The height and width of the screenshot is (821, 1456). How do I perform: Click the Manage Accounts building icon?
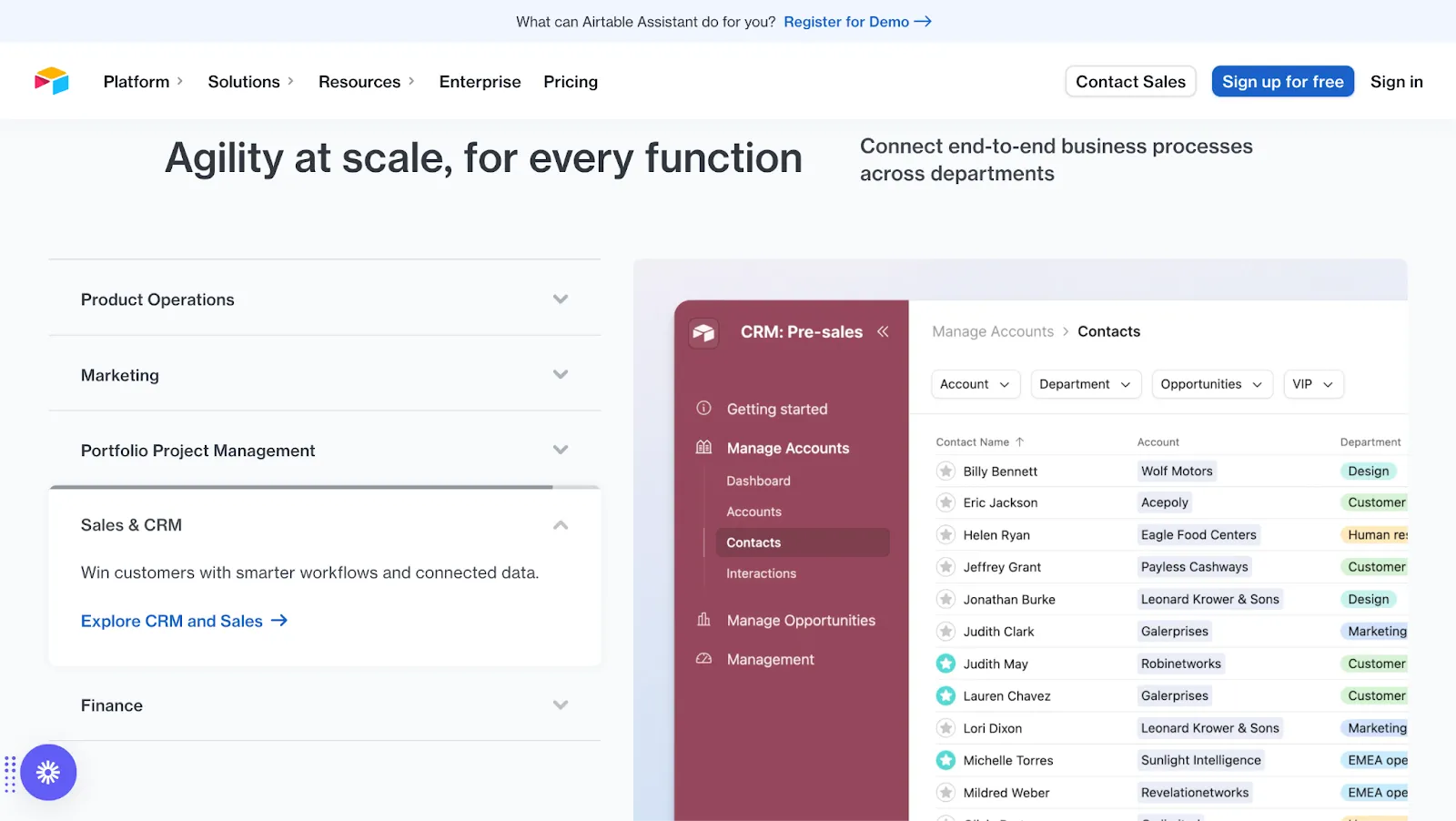click(x=703, y=447)
